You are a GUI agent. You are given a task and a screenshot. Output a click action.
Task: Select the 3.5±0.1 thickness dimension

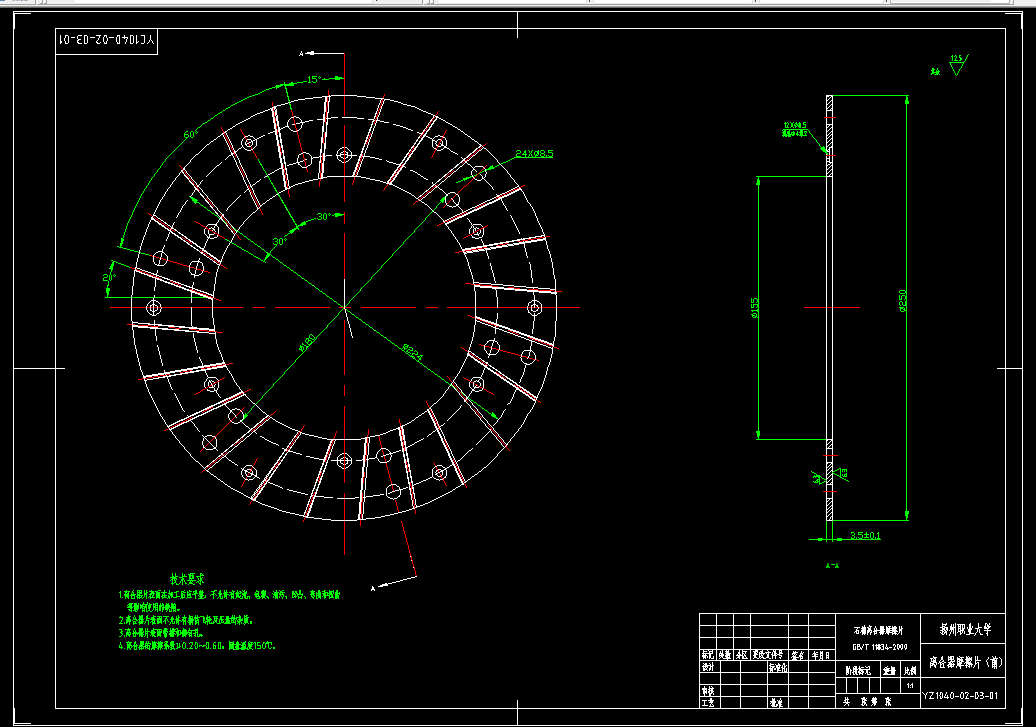865,535
